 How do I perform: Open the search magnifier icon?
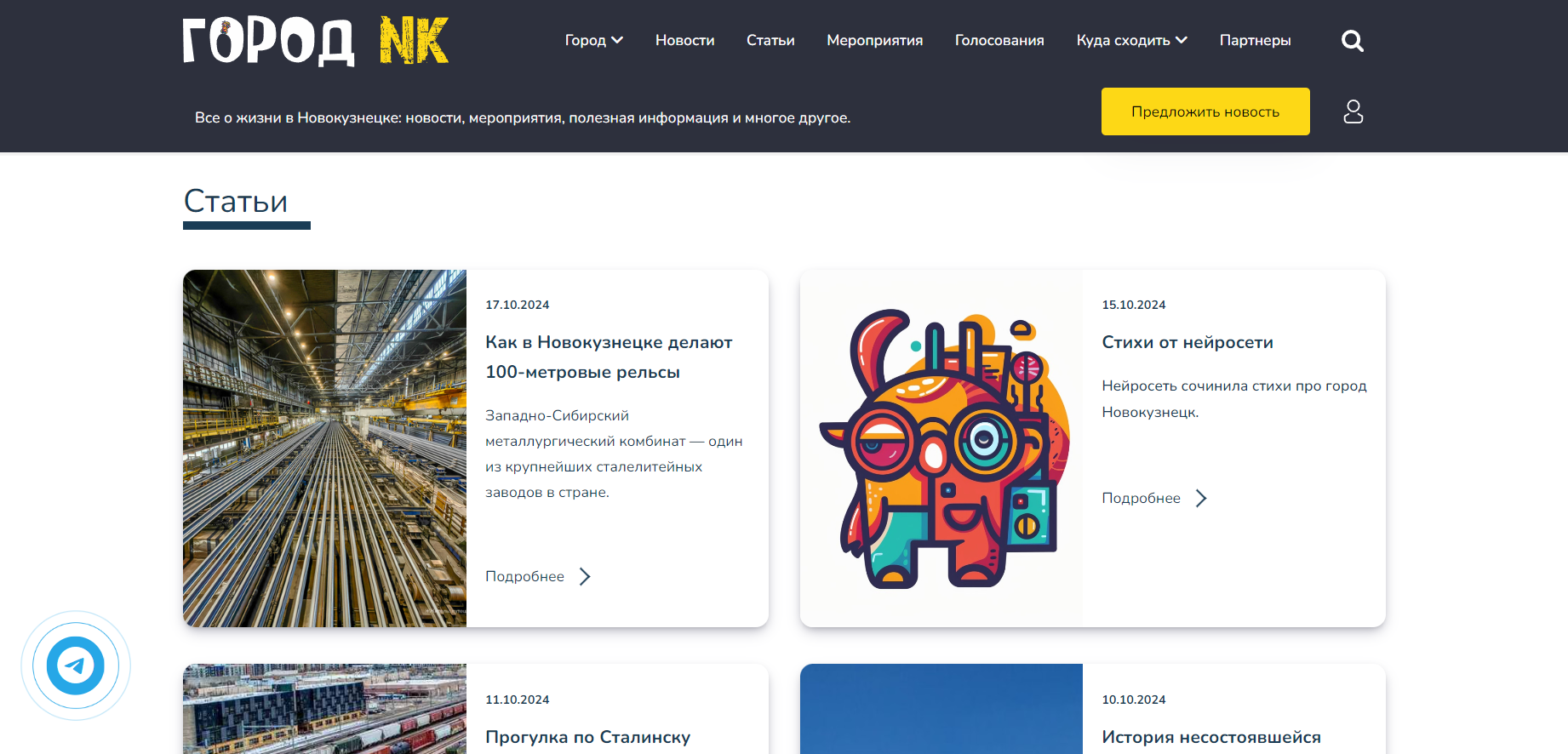click(x=1352, y=41)
